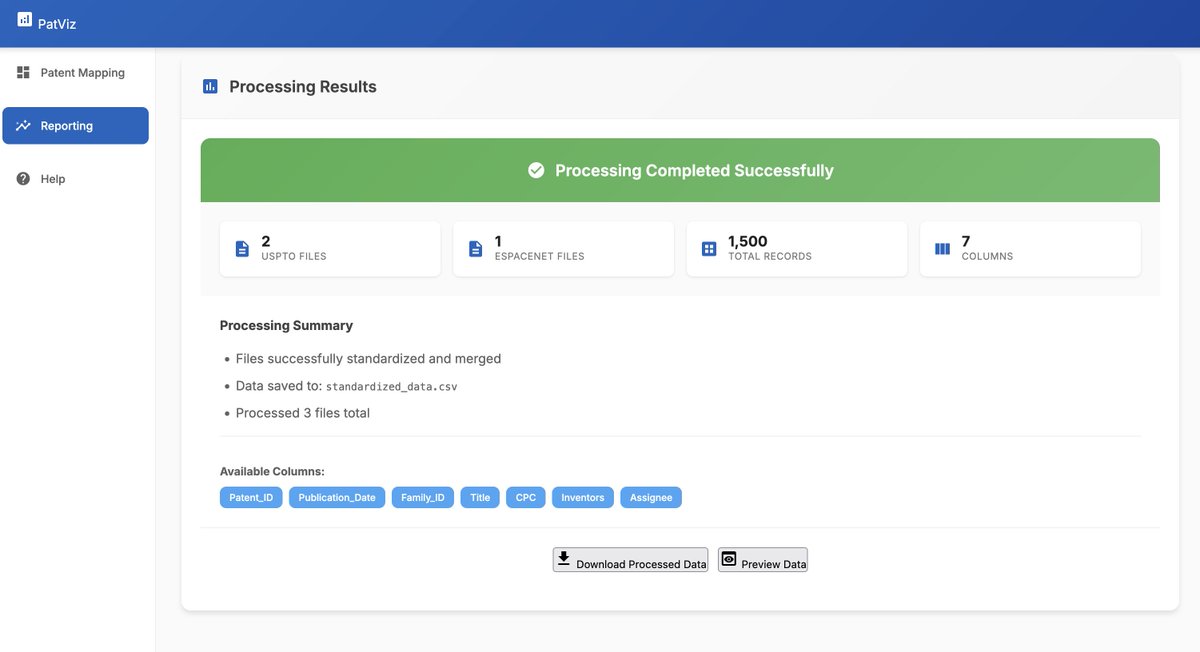Click the Processing Results heading
1200x652 pixels.
303,87
